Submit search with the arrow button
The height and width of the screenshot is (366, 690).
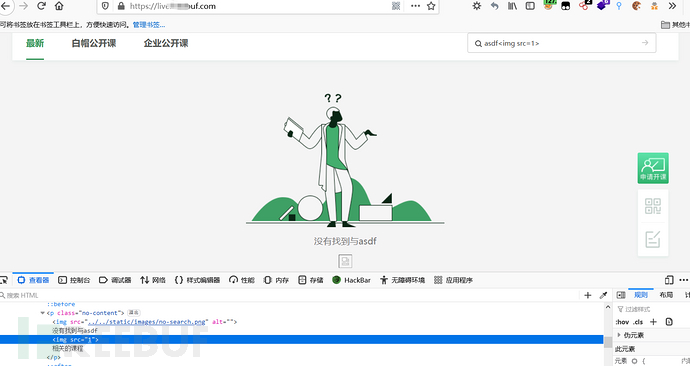[x=645, y=43]
